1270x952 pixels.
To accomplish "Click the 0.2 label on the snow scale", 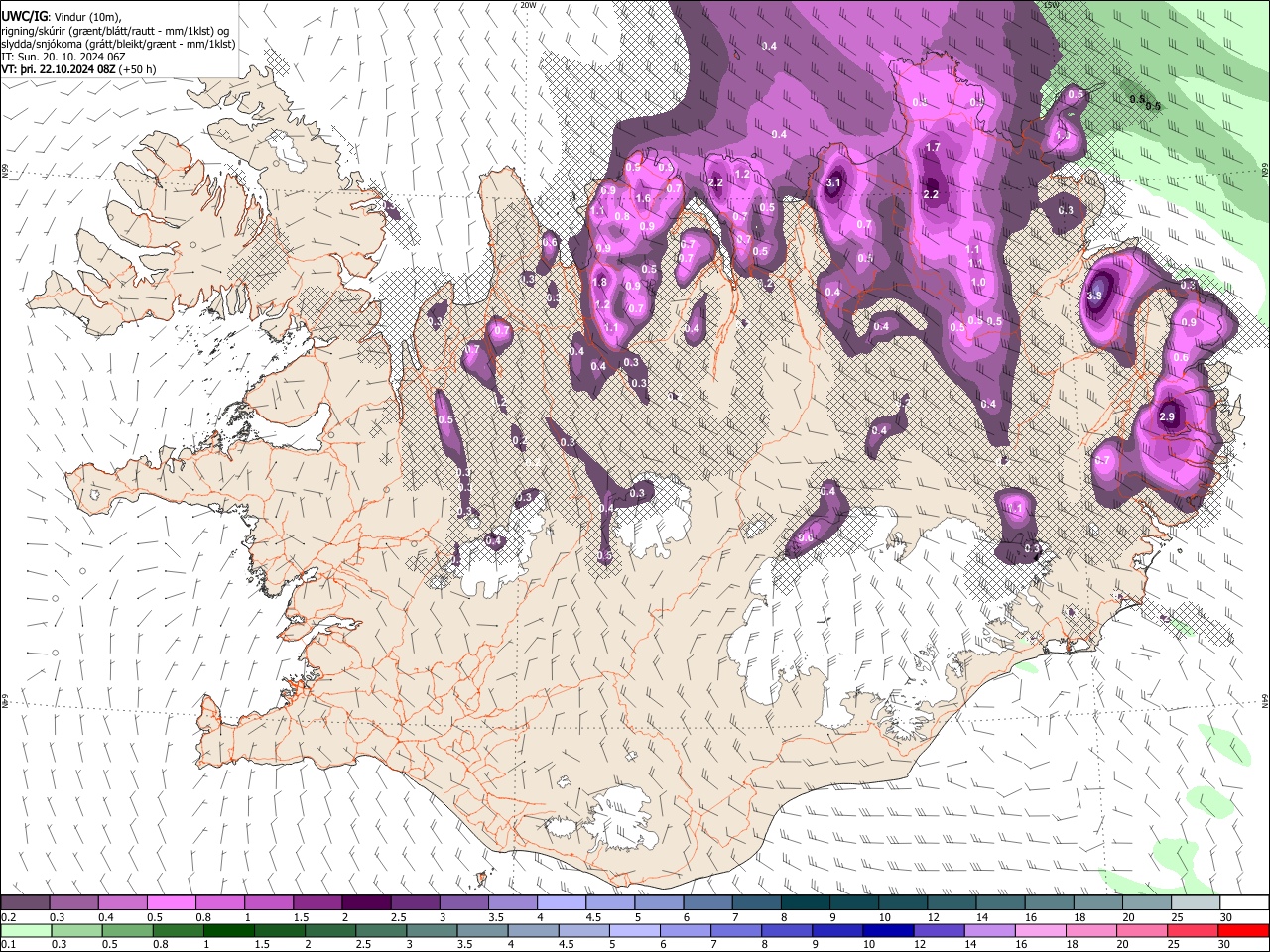I will [x=8, y=917].
